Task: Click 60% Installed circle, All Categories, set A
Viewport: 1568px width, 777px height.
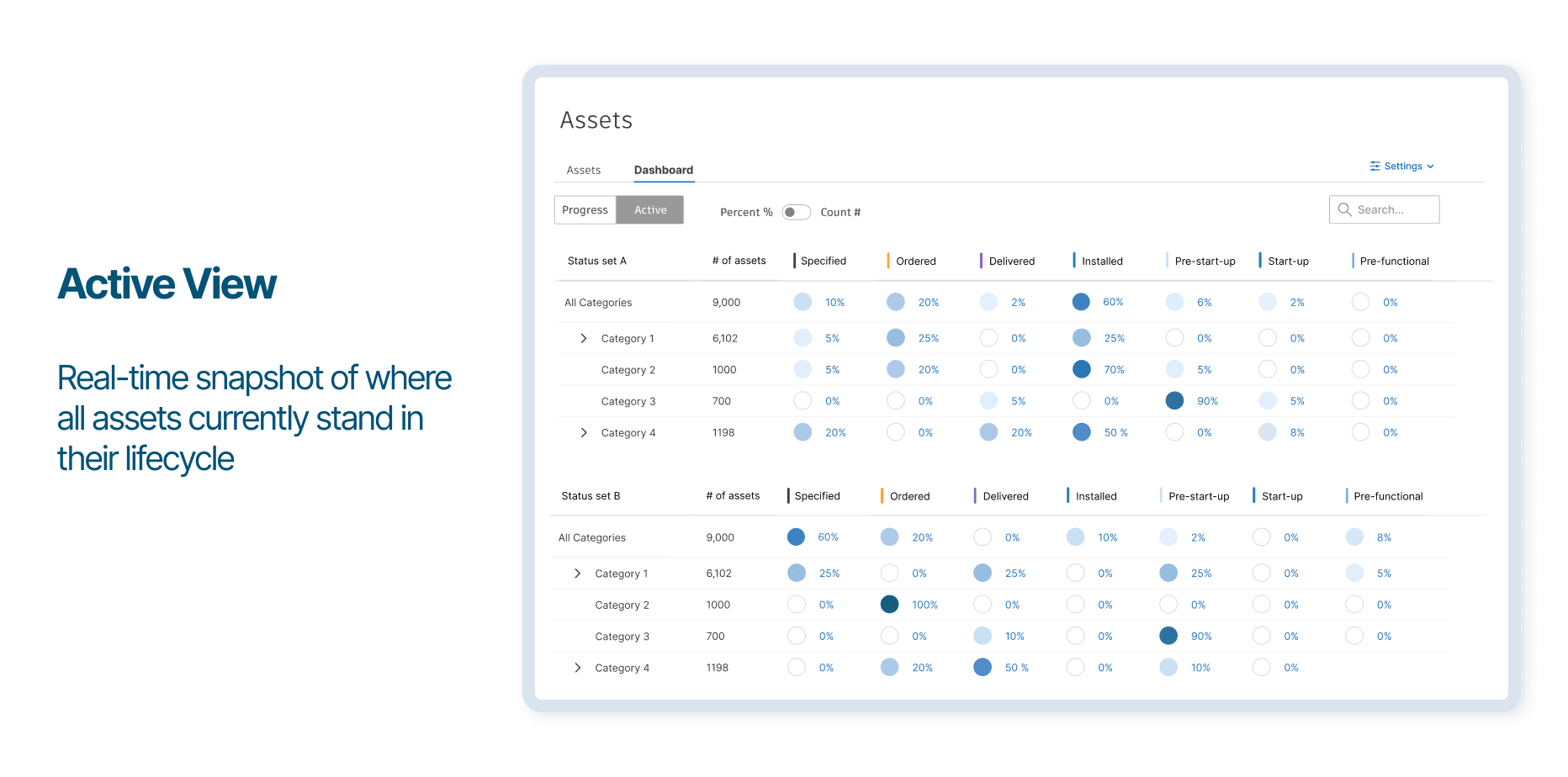Action: [1081, 302]
